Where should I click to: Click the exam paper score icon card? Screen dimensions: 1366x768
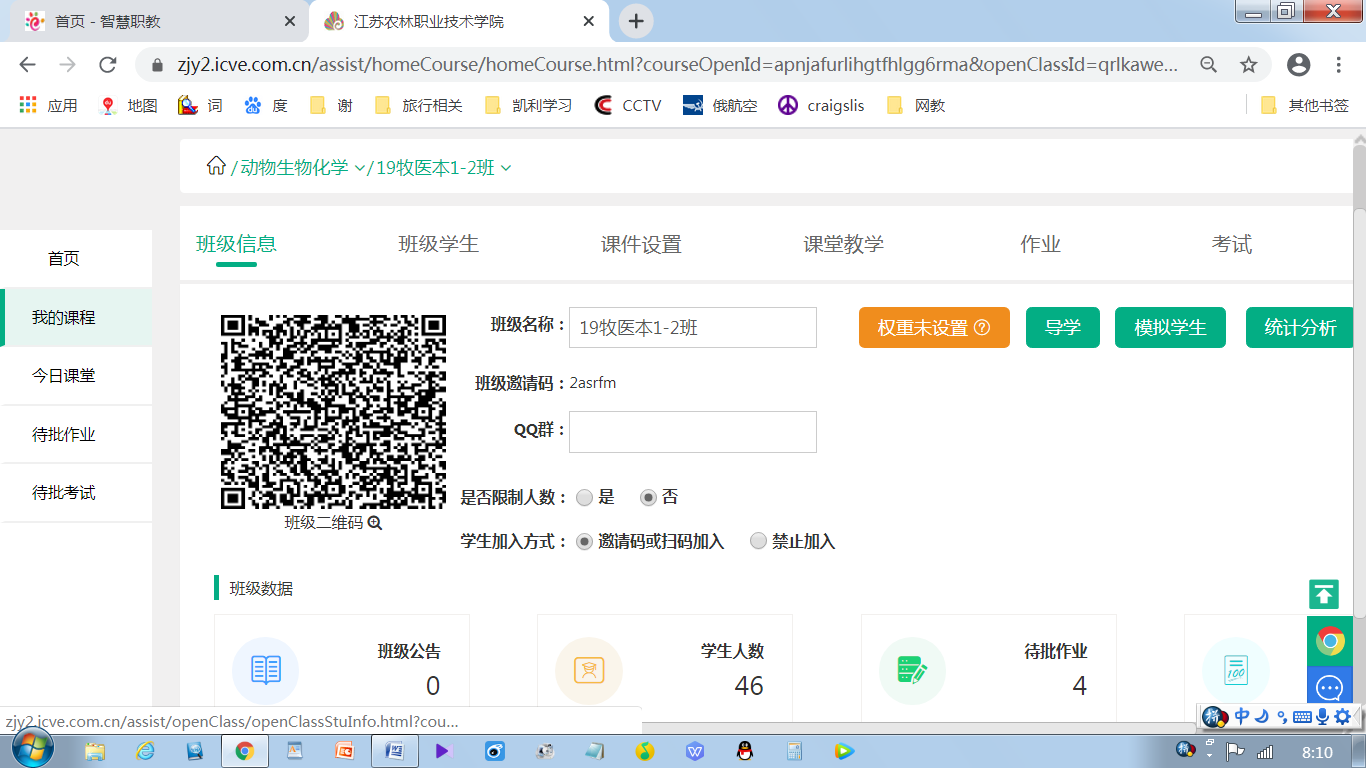click(x=1236, y=670)
